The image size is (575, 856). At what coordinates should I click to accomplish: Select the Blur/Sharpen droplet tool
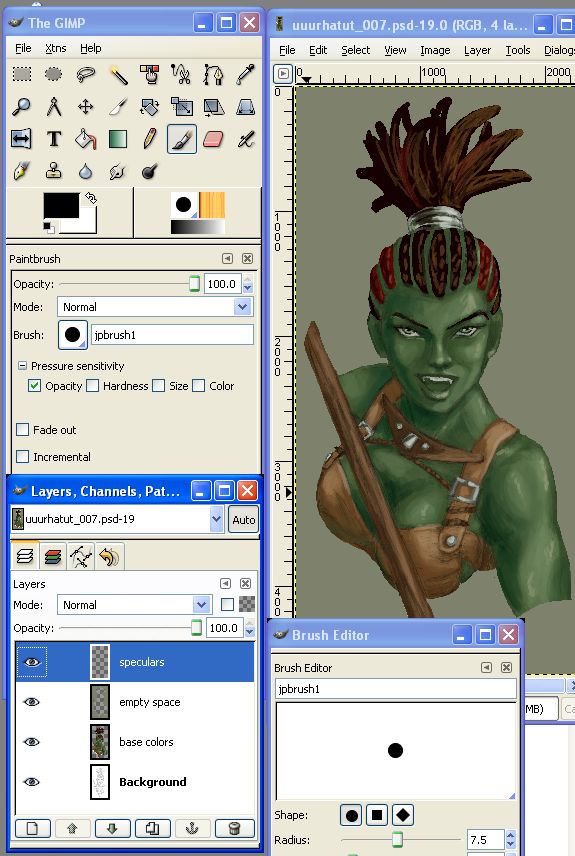point(86,172)
